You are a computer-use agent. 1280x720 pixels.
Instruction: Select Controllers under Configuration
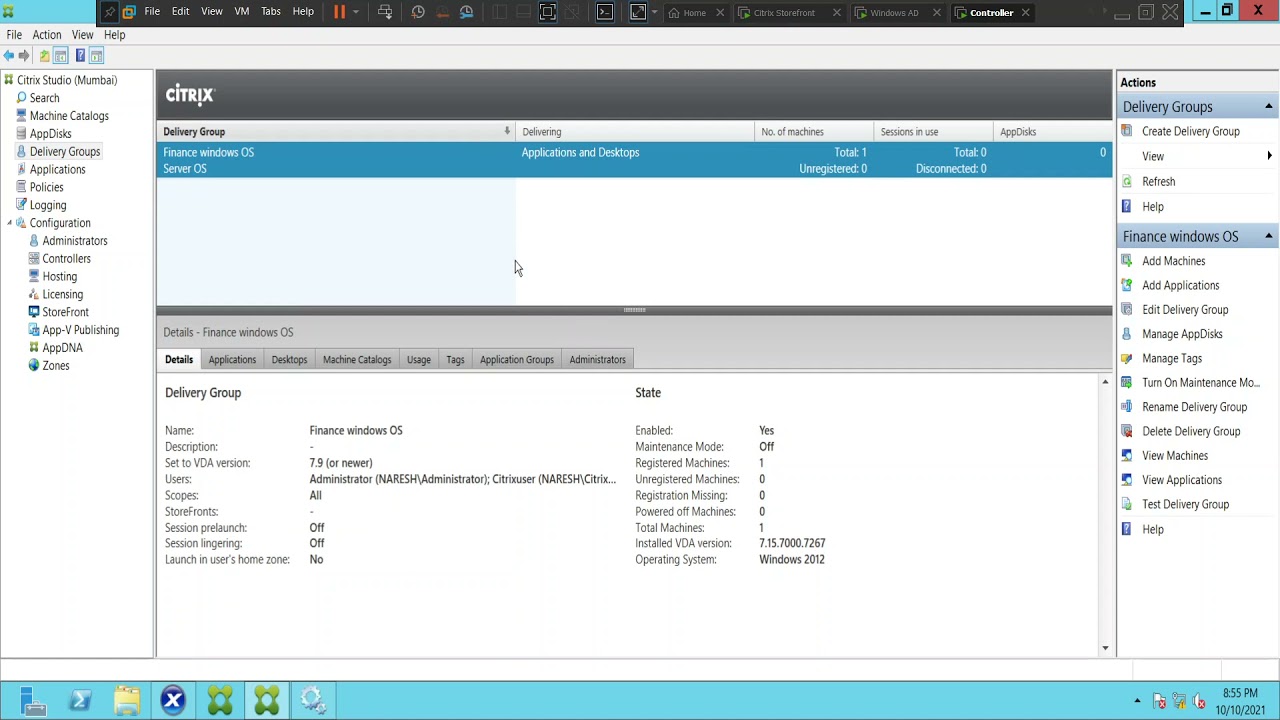[66, 259]
